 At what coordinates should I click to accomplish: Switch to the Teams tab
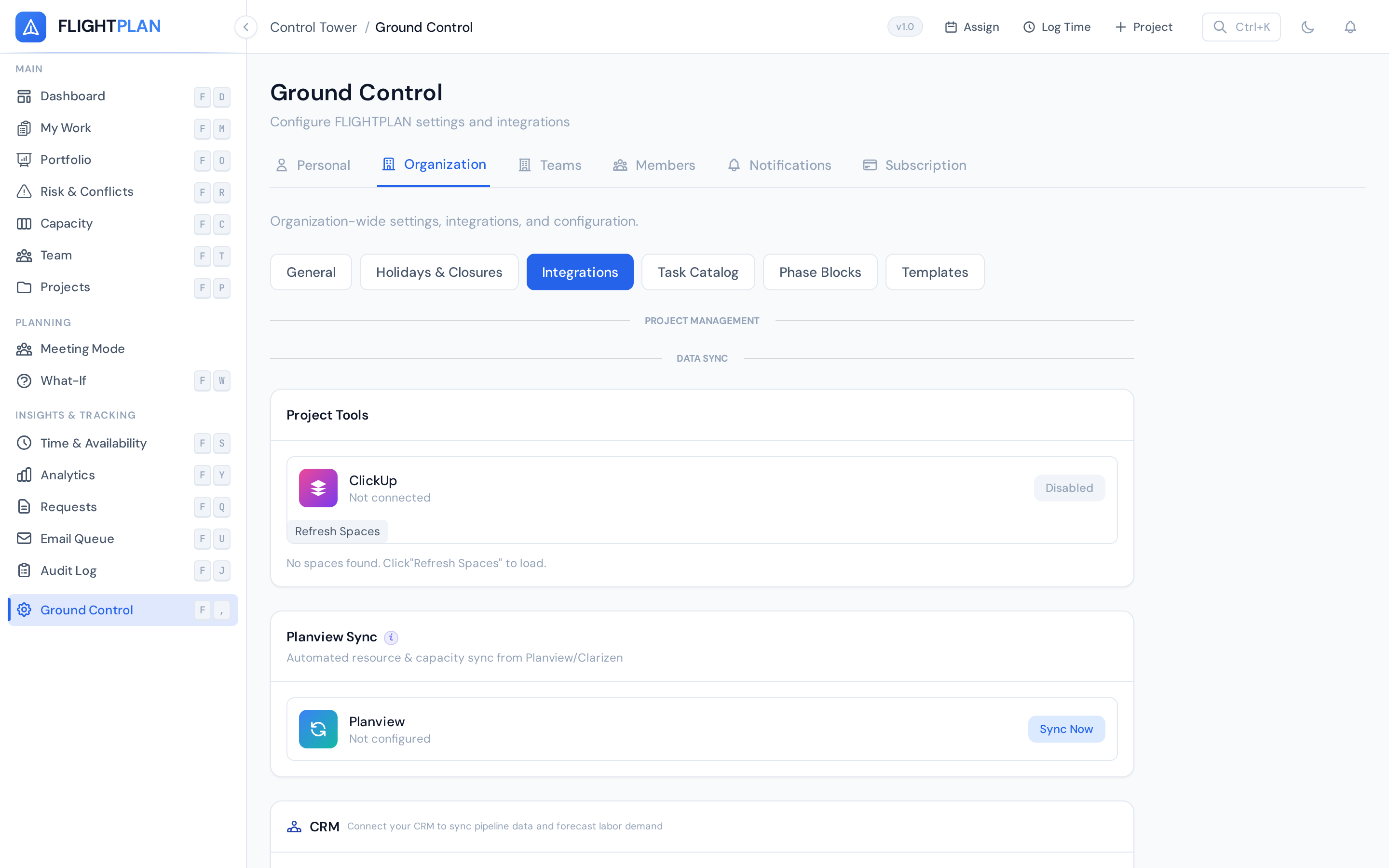coord(550,165)
